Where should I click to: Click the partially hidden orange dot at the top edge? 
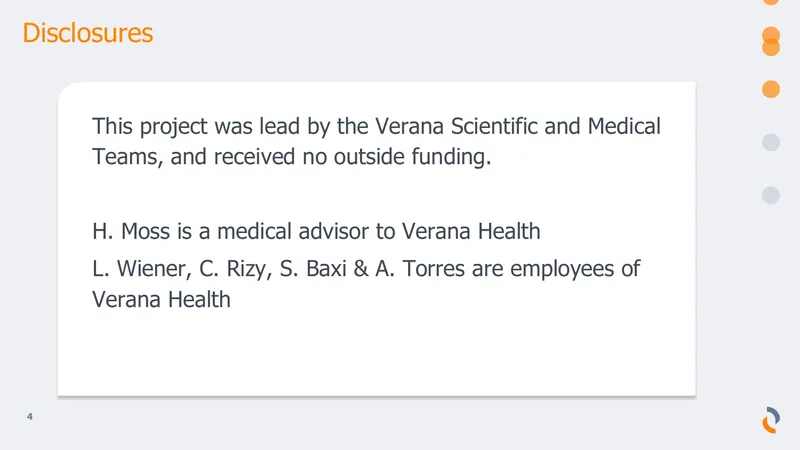pyautogui.click(x=771, y=2)
